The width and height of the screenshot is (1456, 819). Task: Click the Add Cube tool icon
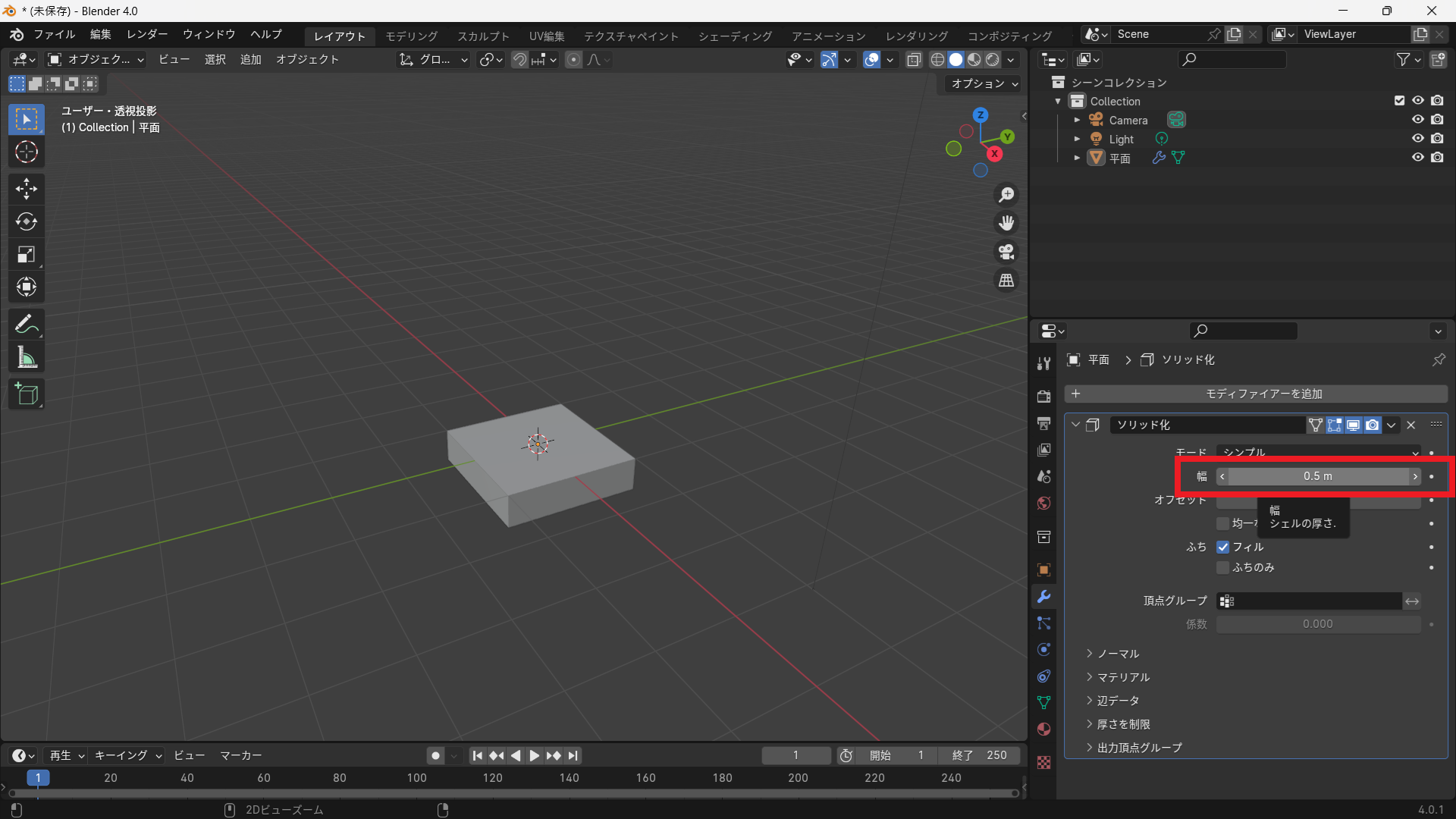[x=27, y=394]
